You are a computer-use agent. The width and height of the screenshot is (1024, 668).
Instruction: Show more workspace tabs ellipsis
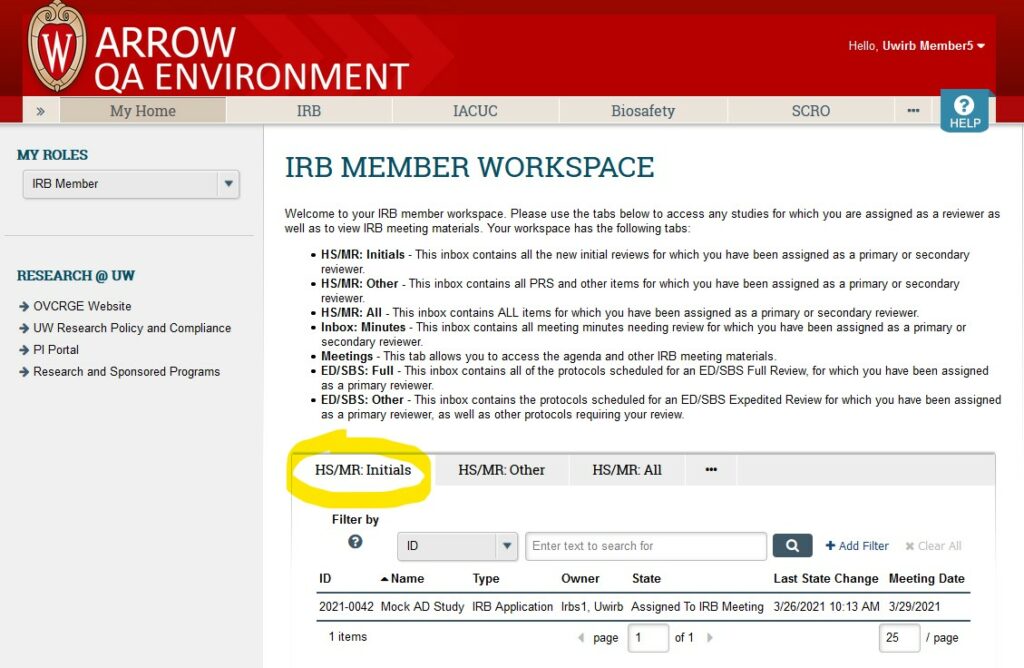point(711,469)
